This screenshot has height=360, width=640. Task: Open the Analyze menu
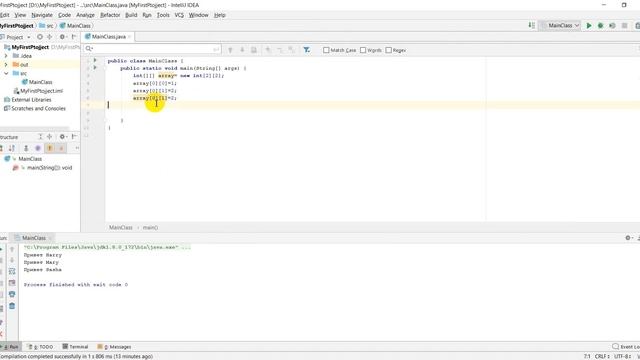tap(85, 15)
